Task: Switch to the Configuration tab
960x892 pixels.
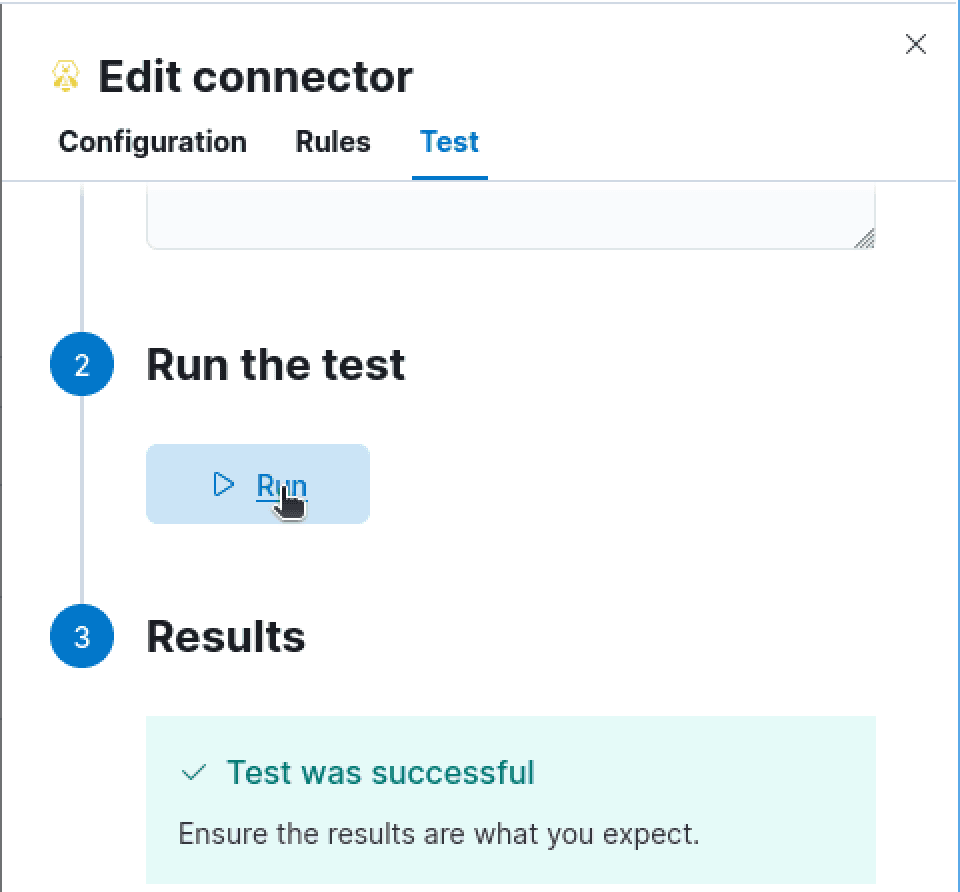Action: (152, 142)
